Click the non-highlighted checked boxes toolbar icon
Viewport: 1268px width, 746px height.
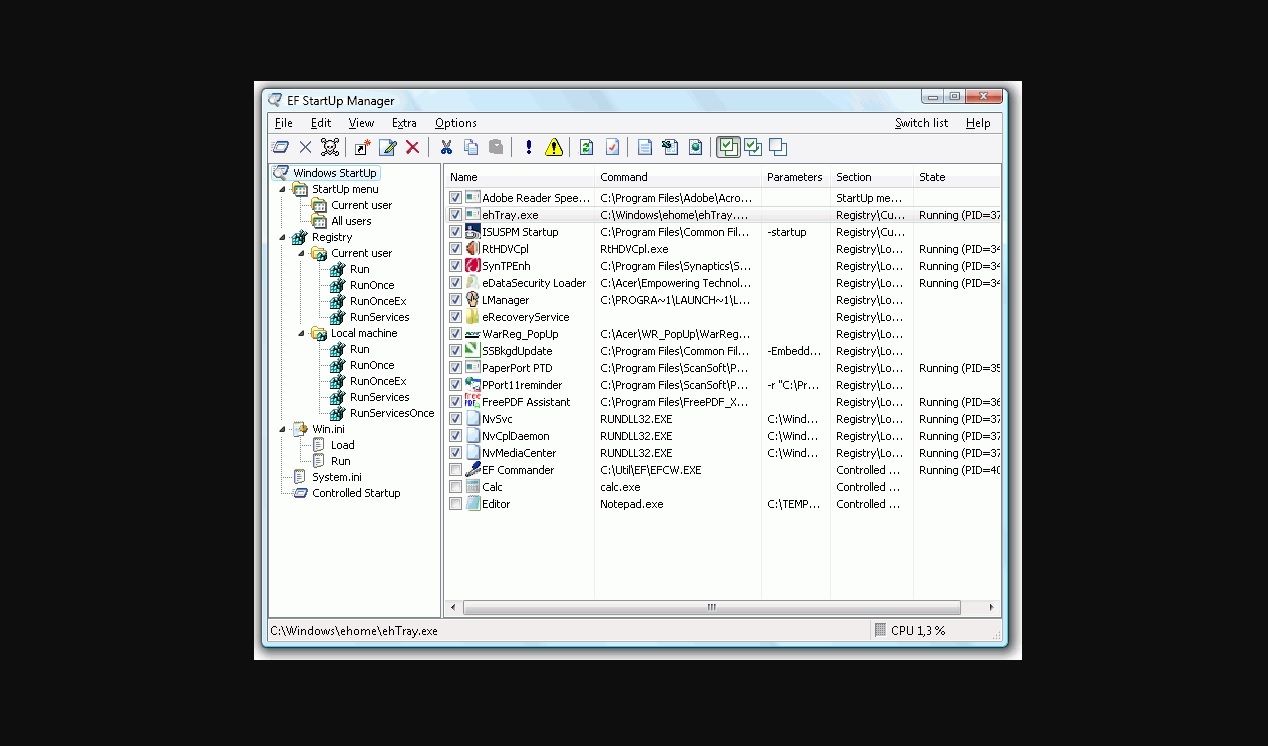[753, 148]
